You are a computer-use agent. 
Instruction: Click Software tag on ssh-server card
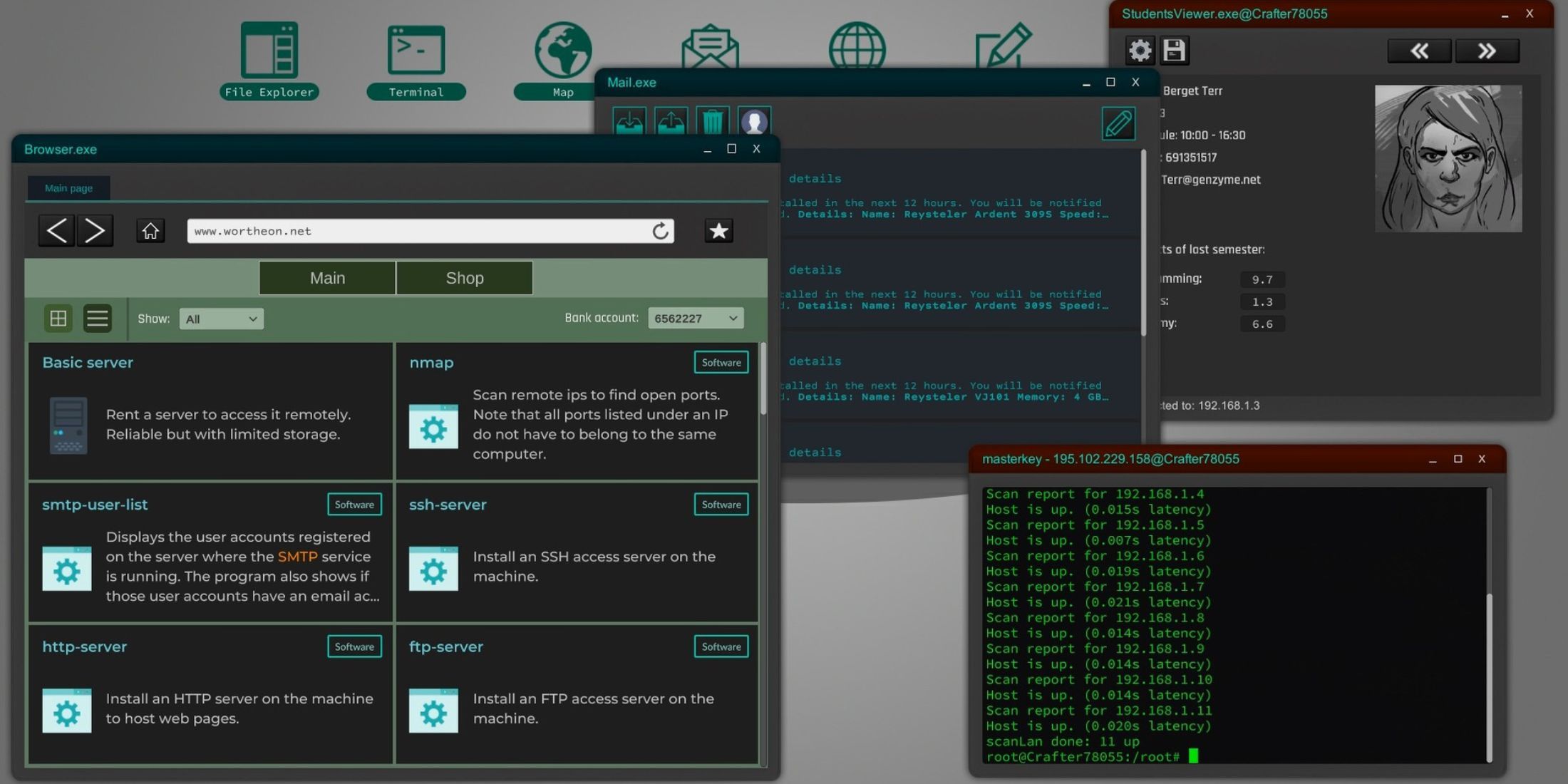(x=721, y=505)
